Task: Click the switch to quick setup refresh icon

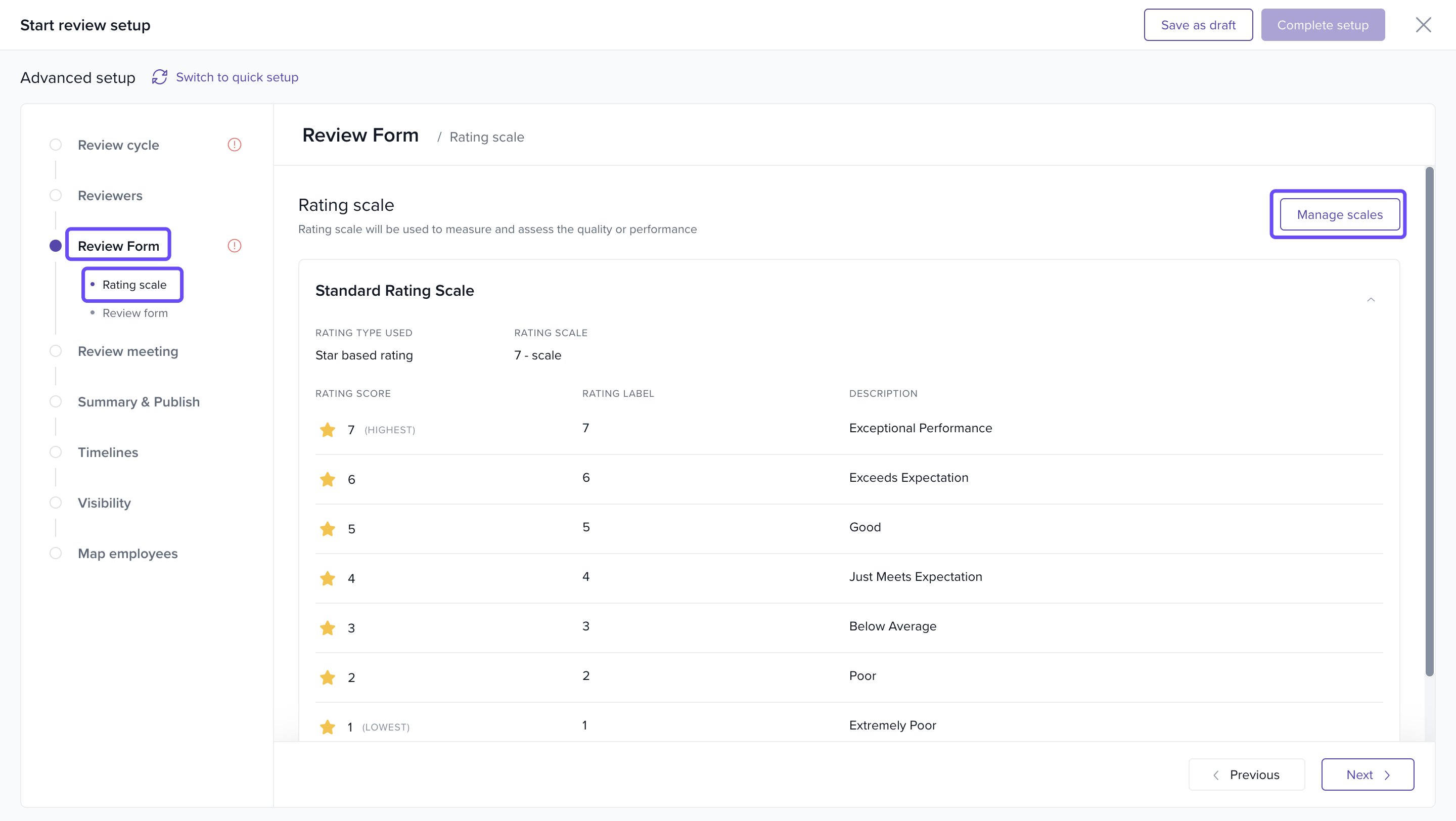Action: click(159, 77)
